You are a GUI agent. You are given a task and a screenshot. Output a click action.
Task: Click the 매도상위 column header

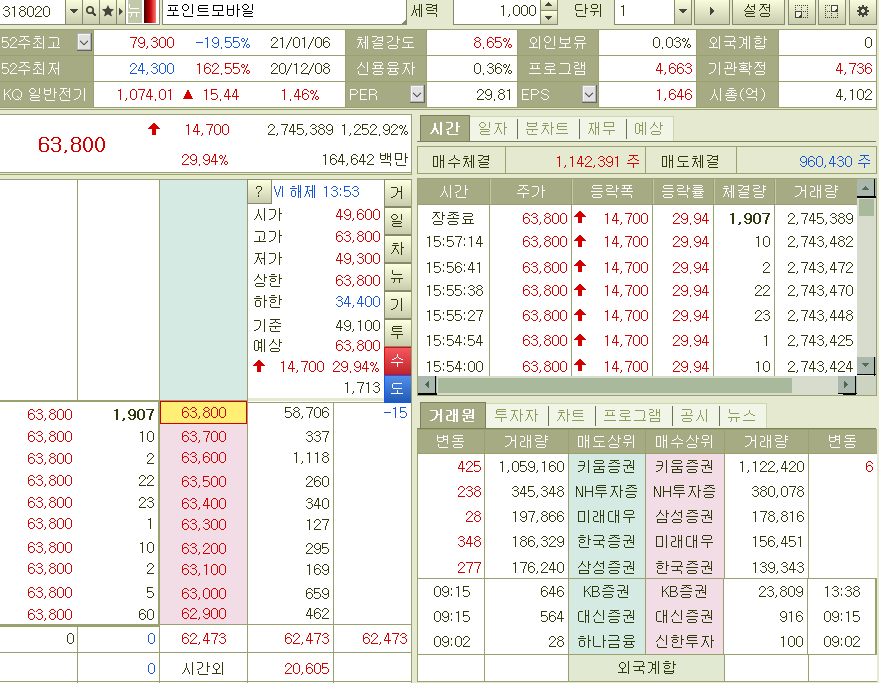click(x=606, y=442)
